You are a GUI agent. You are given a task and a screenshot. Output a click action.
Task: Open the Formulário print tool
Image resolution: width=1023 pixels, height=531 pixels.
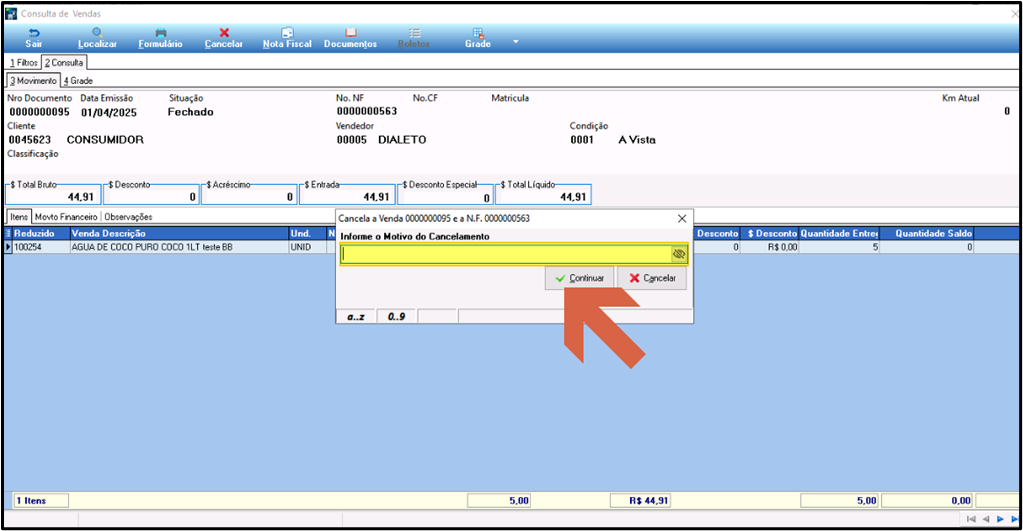click(x=160, y=38)
